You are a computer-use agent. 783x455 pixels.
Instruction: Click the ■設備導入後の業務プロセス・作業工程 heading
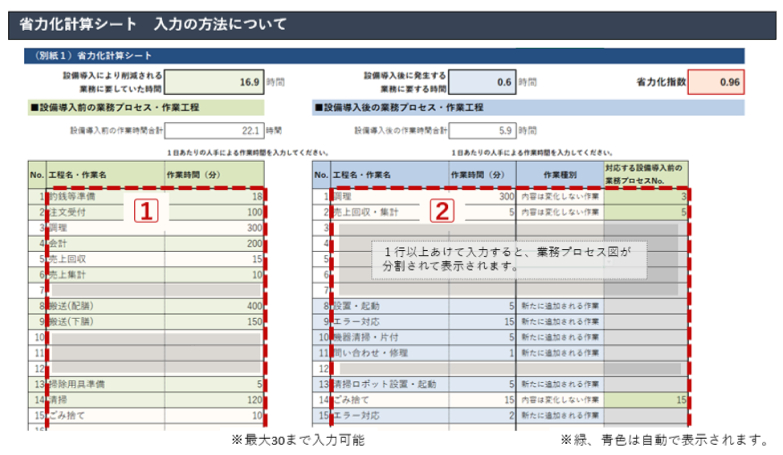528,107
